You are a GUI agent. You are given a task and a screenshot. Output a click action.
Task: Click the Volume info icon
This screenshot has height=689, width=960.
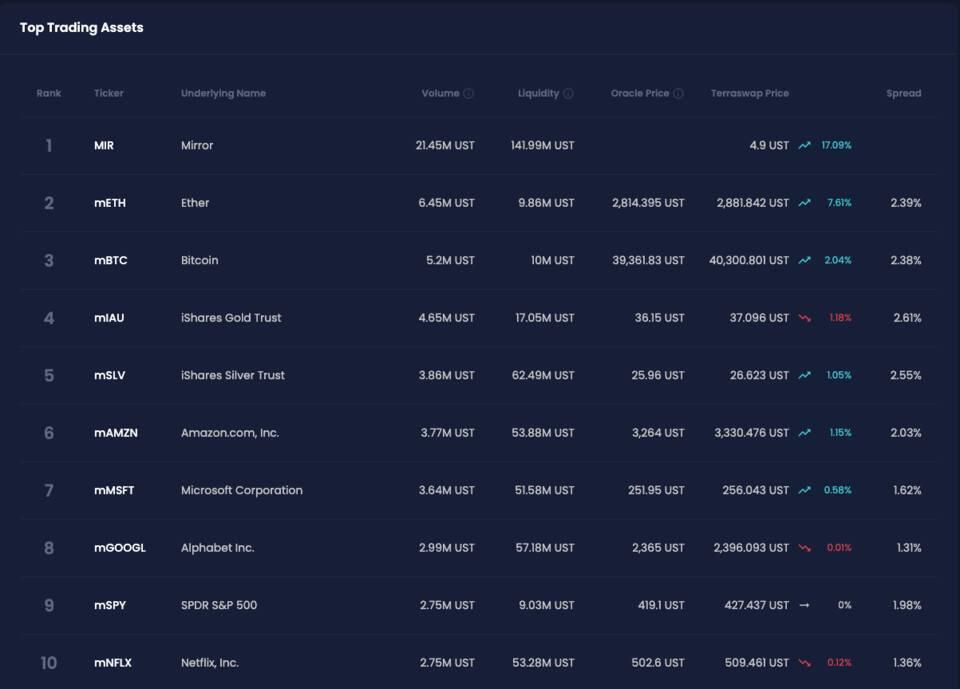(469, 94)
